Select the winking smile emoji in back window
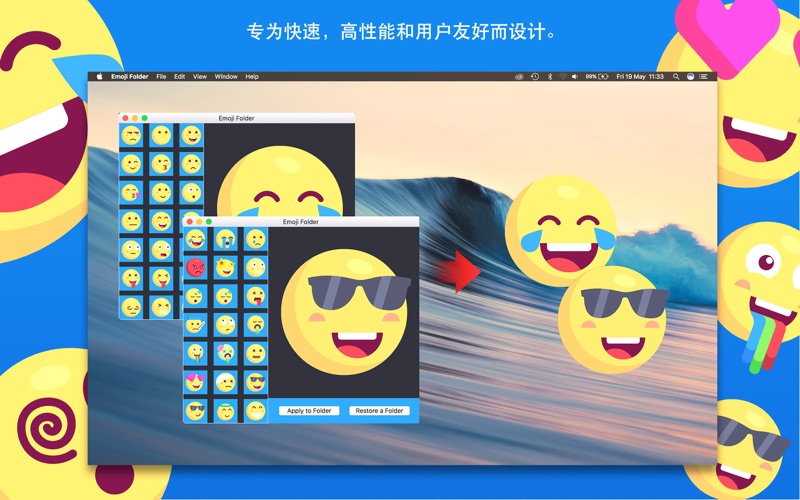 (x=131, y=164)
